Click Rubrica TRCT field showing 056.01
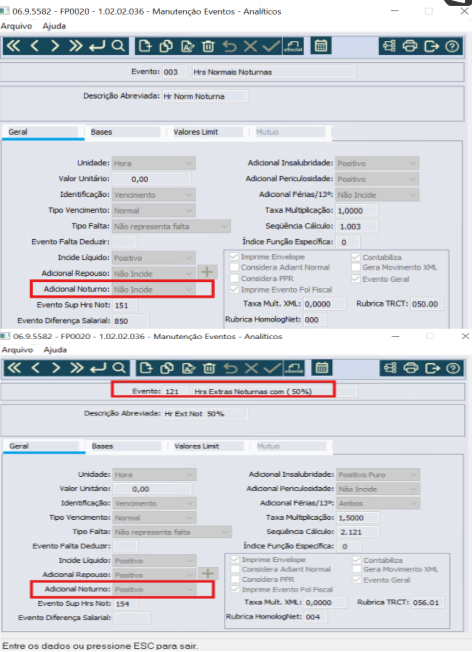This screenshot has width=472, height=652. (427, 602)
